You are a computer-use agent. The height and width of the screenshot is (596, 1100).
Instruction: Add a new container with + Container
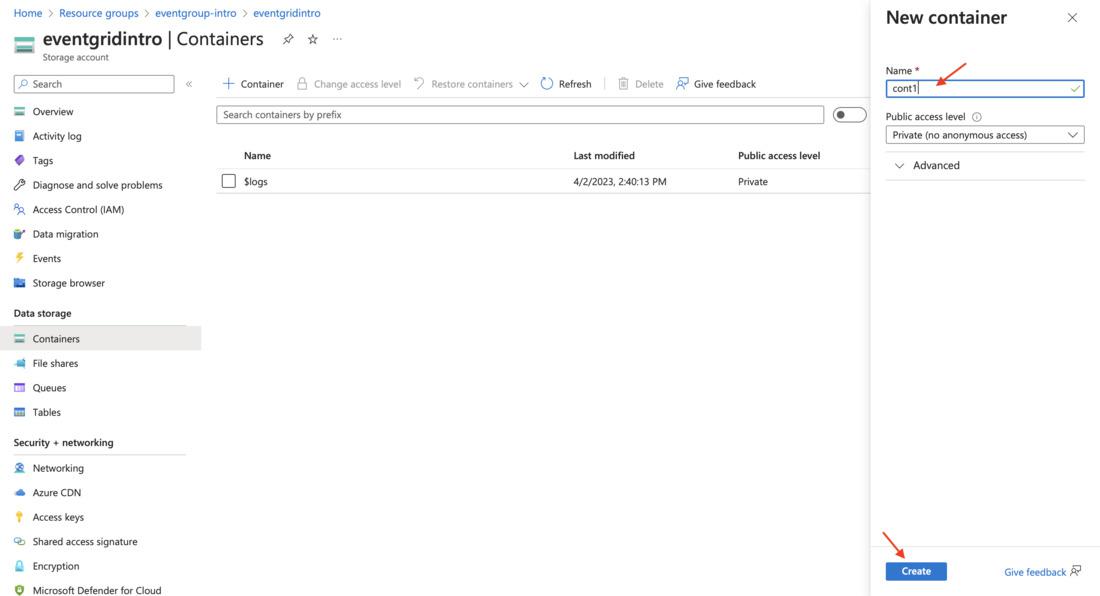(x=253, y=84)
